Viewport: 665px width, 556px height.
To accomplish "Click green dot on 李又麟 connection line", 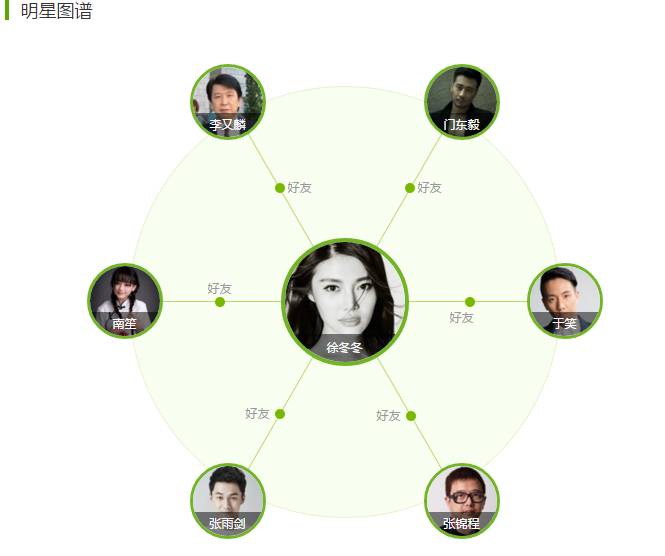I will click(279, 188).
